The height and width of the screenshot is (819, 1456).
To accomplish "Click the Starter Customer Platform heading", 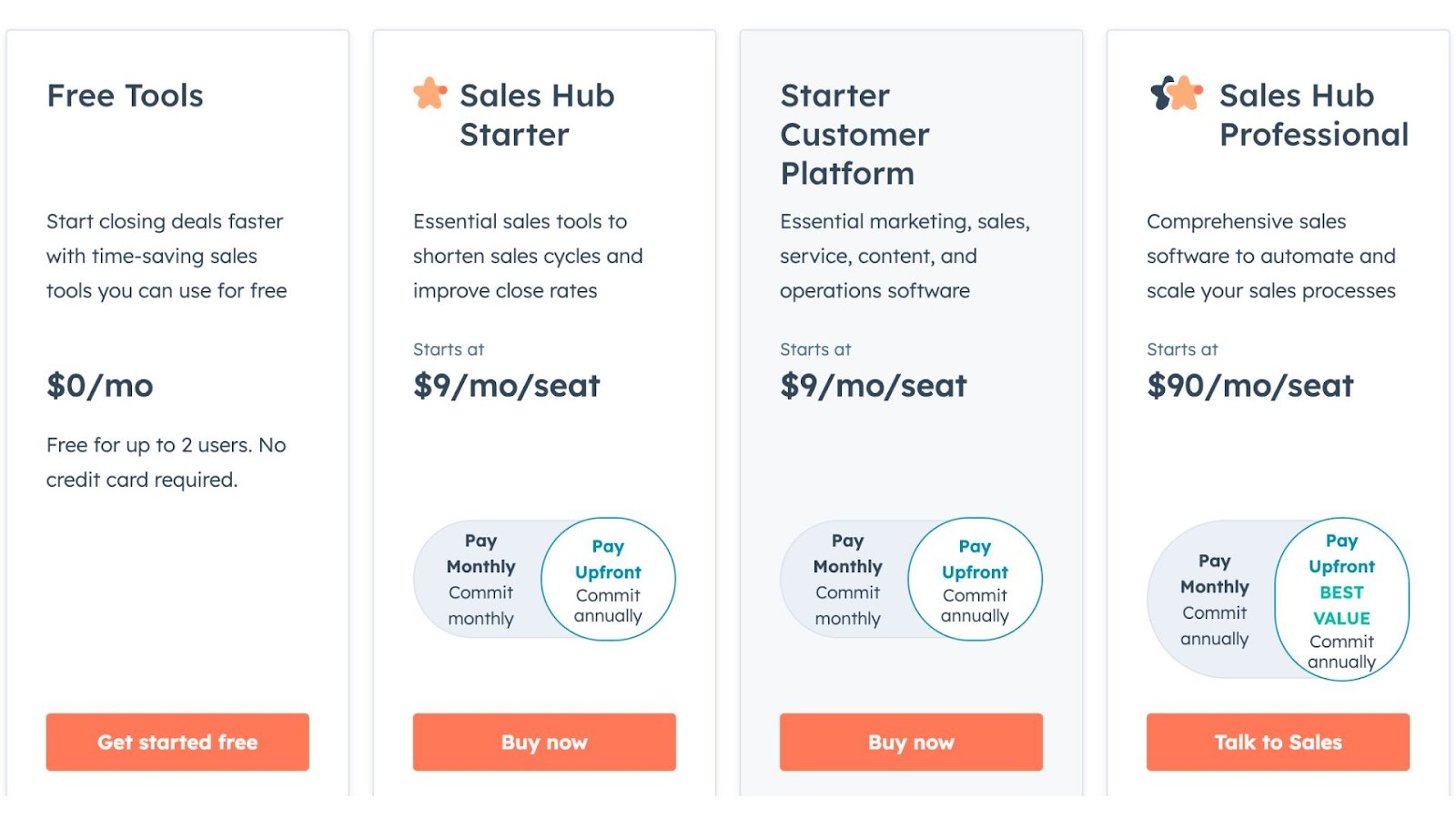I will [x=854, y=134].
